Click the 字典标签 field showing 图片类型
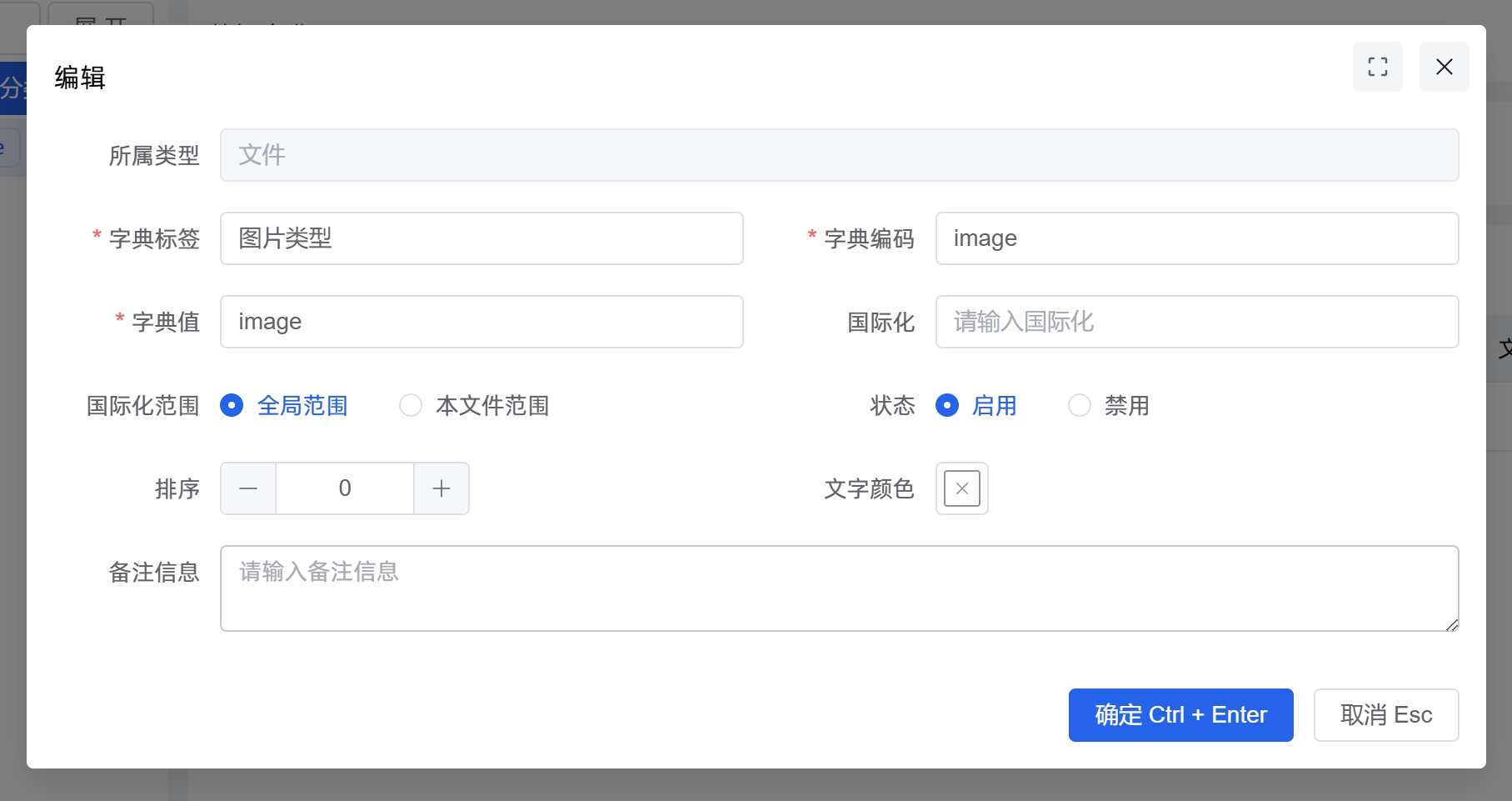 [x=482, y=238]
